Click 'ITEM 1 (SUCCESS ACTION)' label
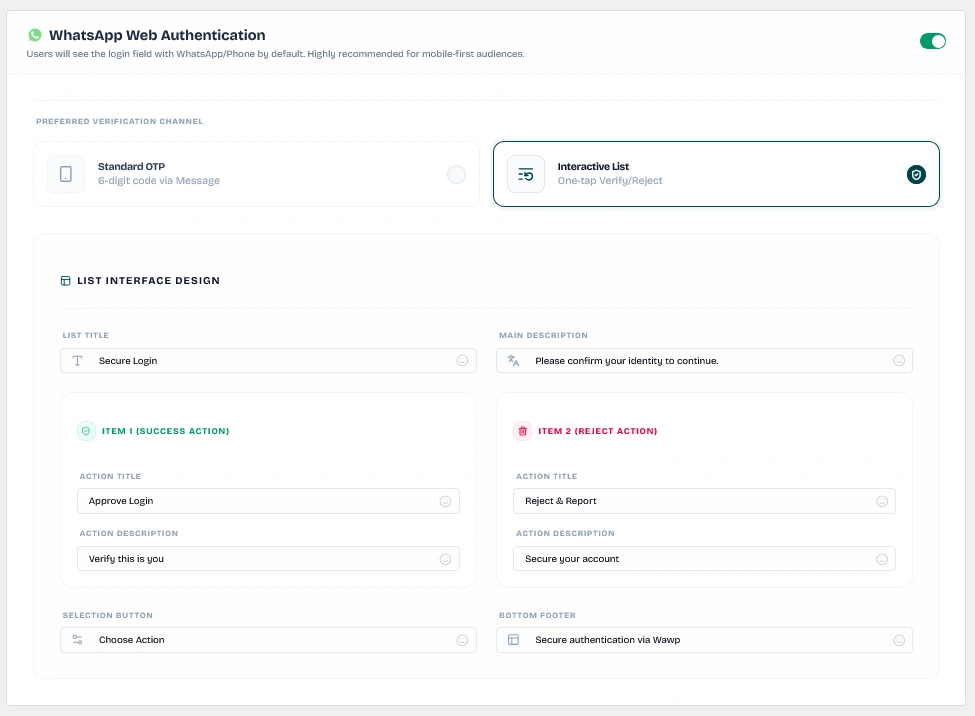 pos(165,431)
